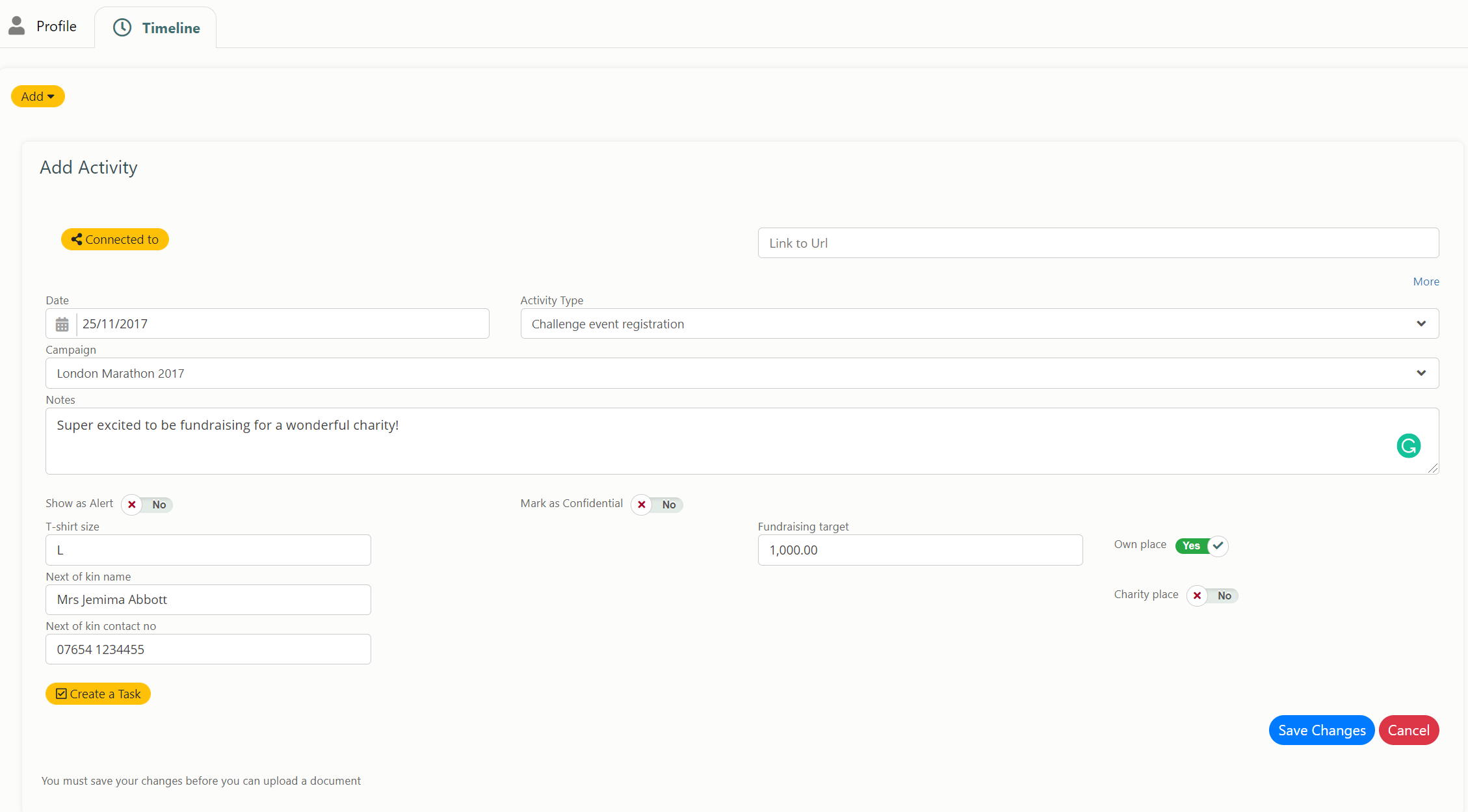Turn off the Own place switch
Image resolution: width=1468 pixels, height=812 pixels.
(1201, 545)
